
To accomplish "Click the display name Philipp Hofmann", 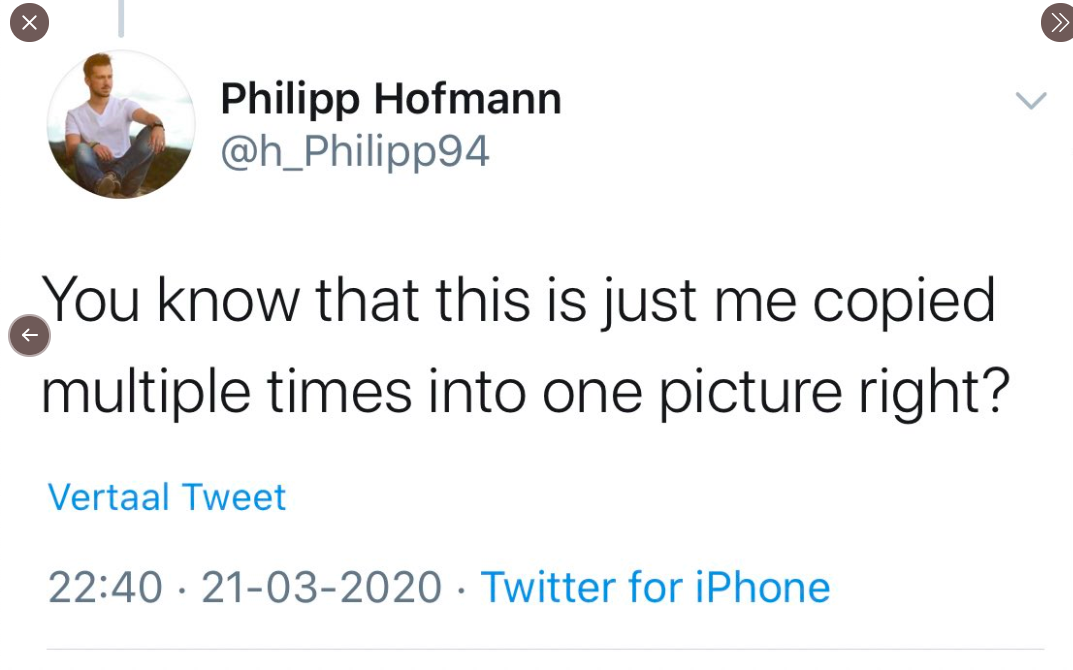I will click(x=390, y=99).
